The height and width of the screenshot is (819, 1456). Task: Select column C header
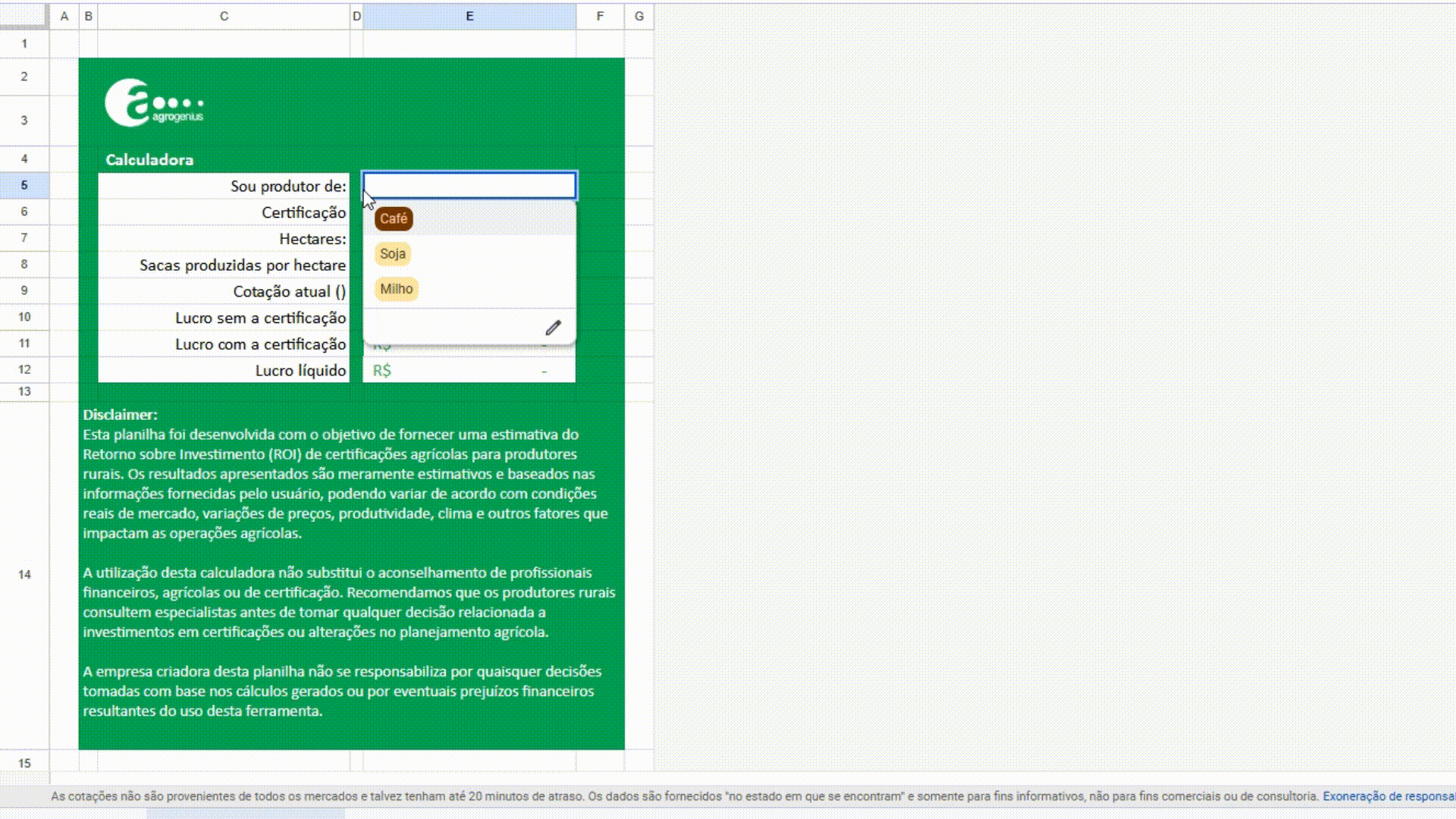pyautogui.click(x=224, y=16)
